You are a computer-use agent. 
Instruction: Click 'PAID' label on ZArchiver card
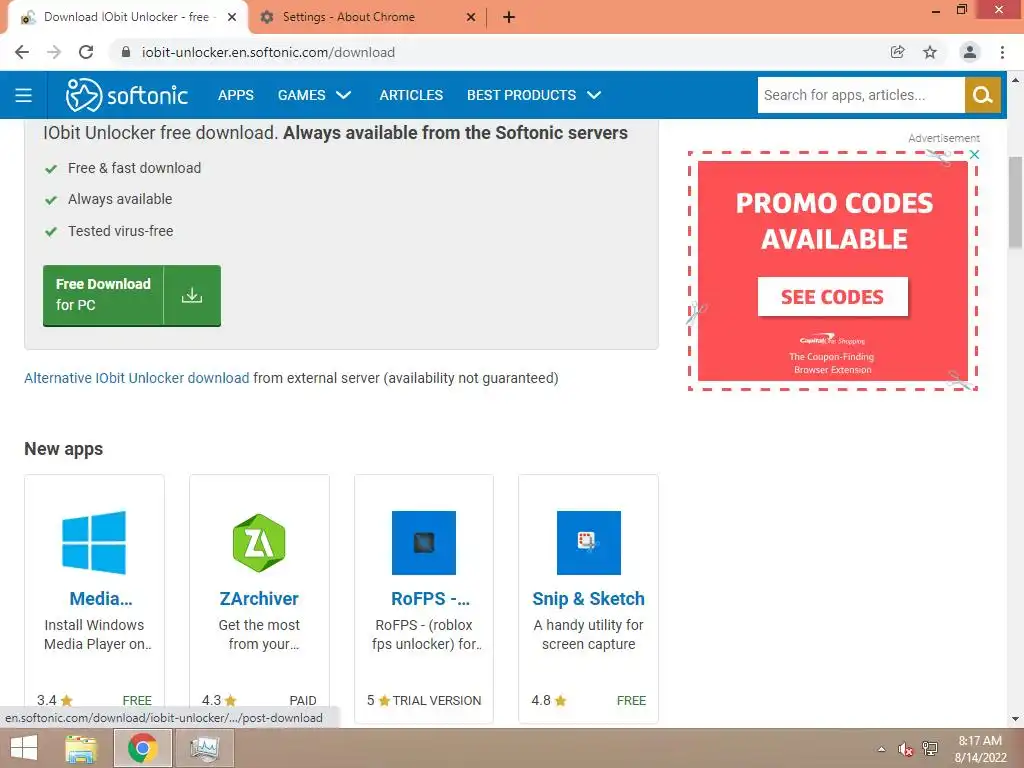[302, 701]
